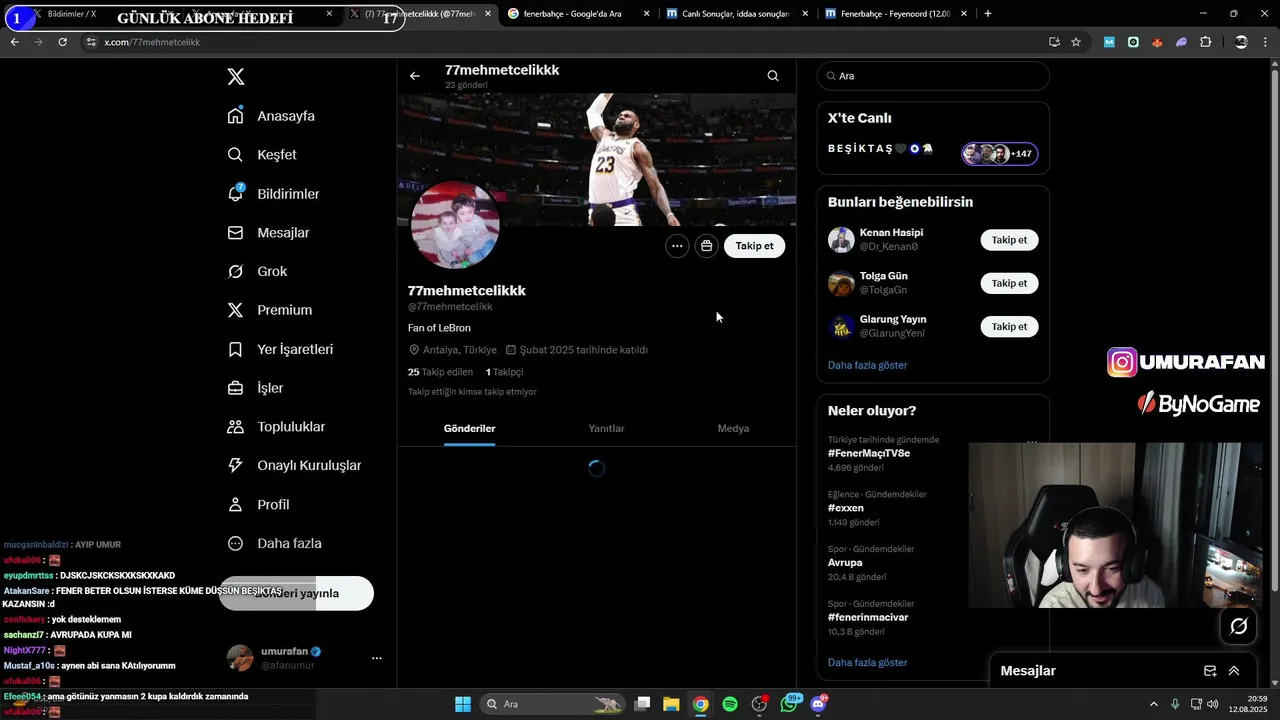Click the gift Premium icon on the profile
This screenshot has width=1280, height=720.
(707, 246)
